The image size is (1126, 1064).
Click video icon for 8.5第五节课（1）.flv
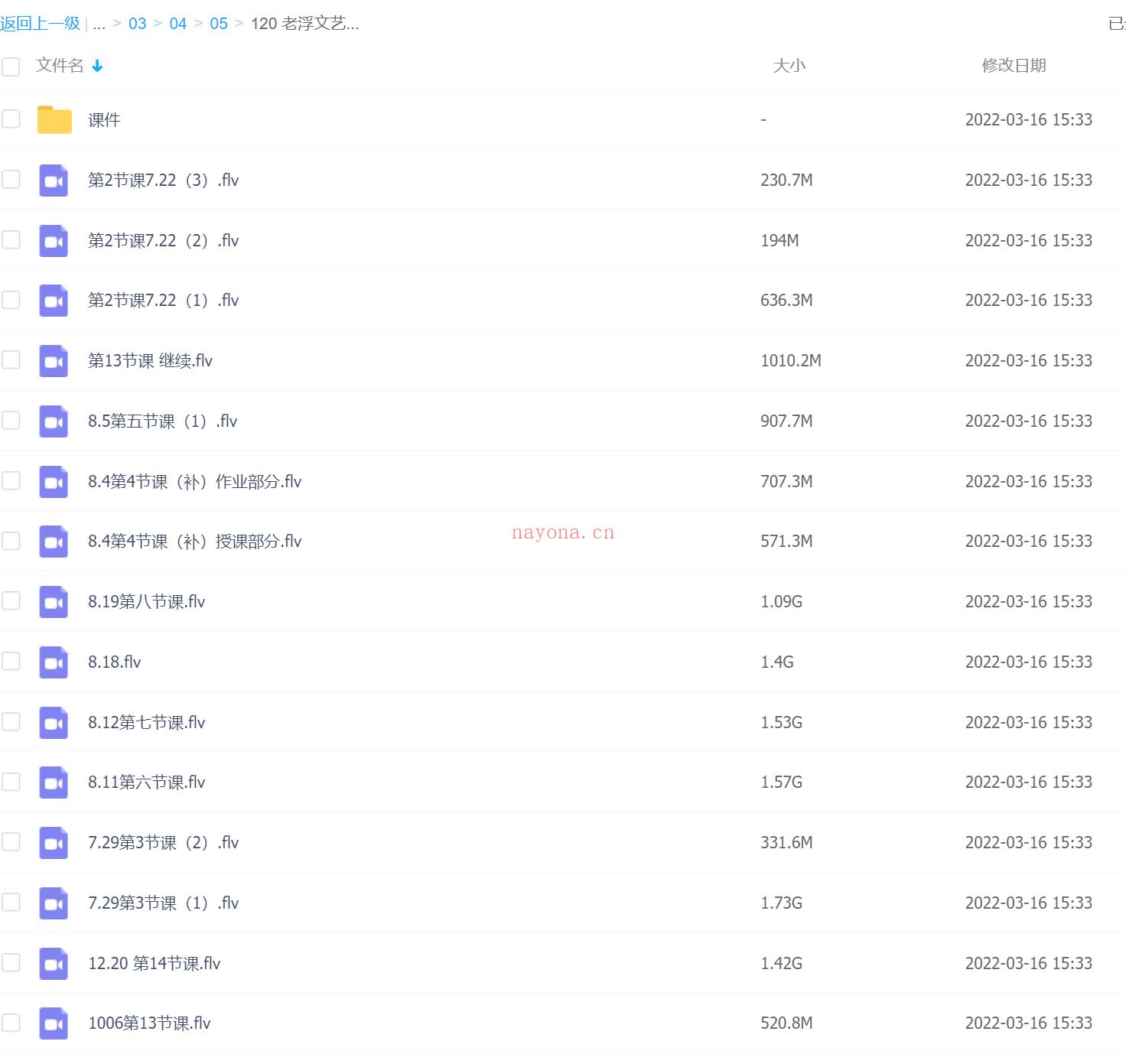pyautogui.click(x=54, y=421)
